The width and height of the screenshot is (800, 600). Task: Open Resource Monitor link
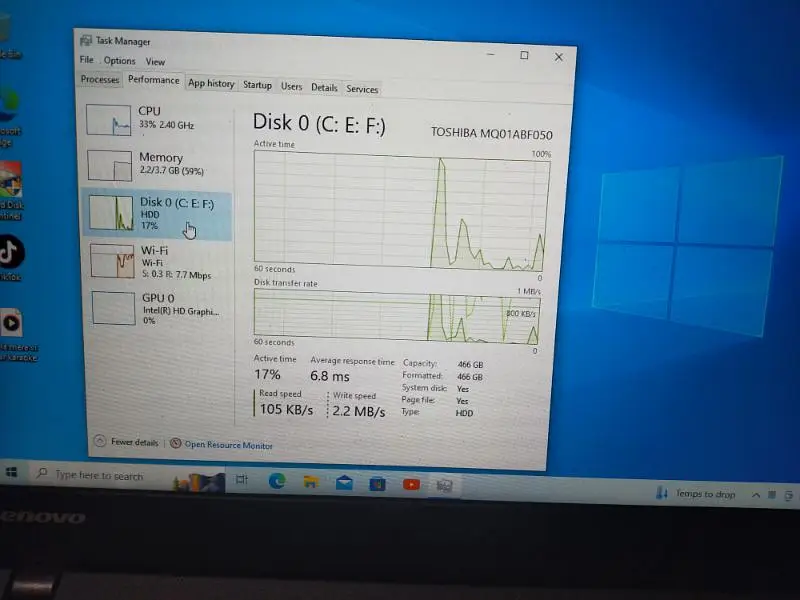tap(229, 445)
